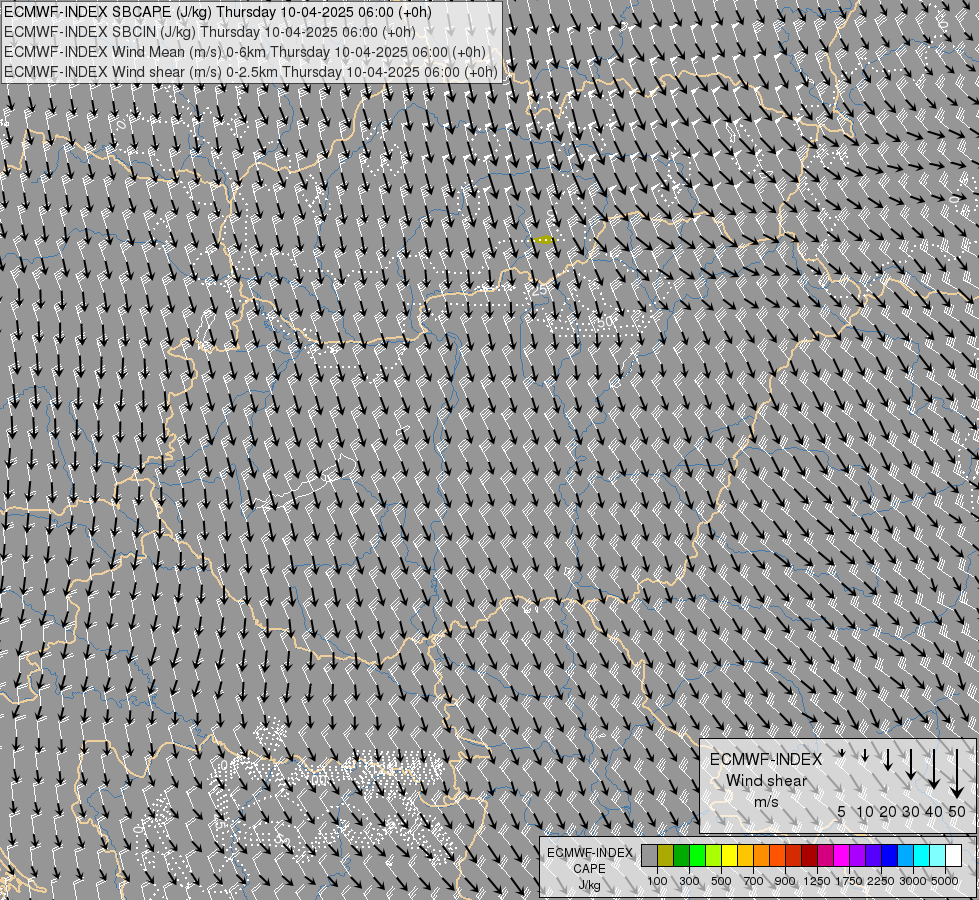The height and width of the screenshot is (900, 979).
Task: Select the amber CAPE legend swatch
Action: tap(745, 856)
